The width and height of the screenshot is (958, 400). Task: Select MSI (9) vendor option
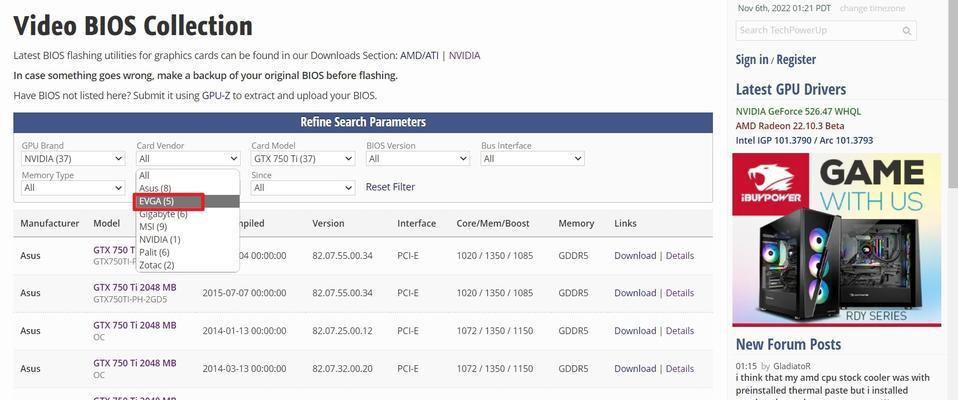click(188, 227)
